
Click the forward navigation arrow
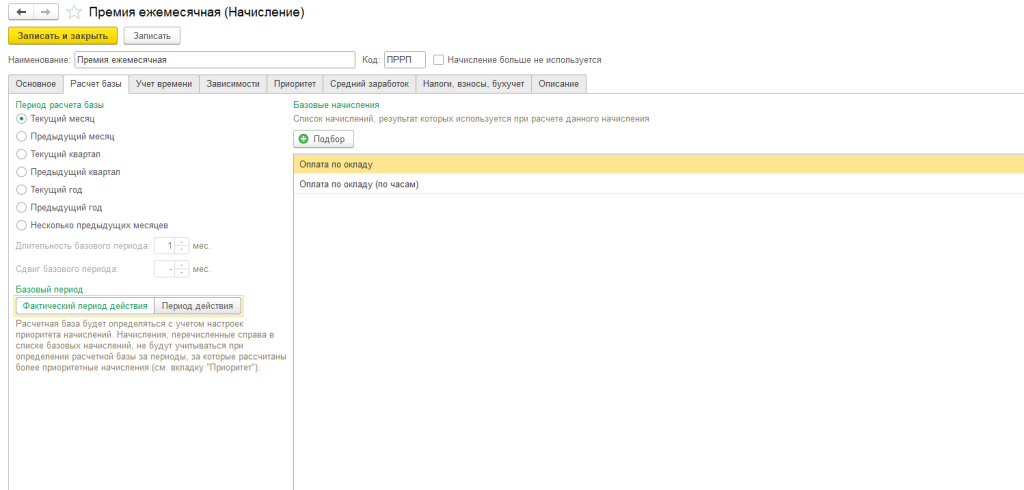[x=46, y=12]
